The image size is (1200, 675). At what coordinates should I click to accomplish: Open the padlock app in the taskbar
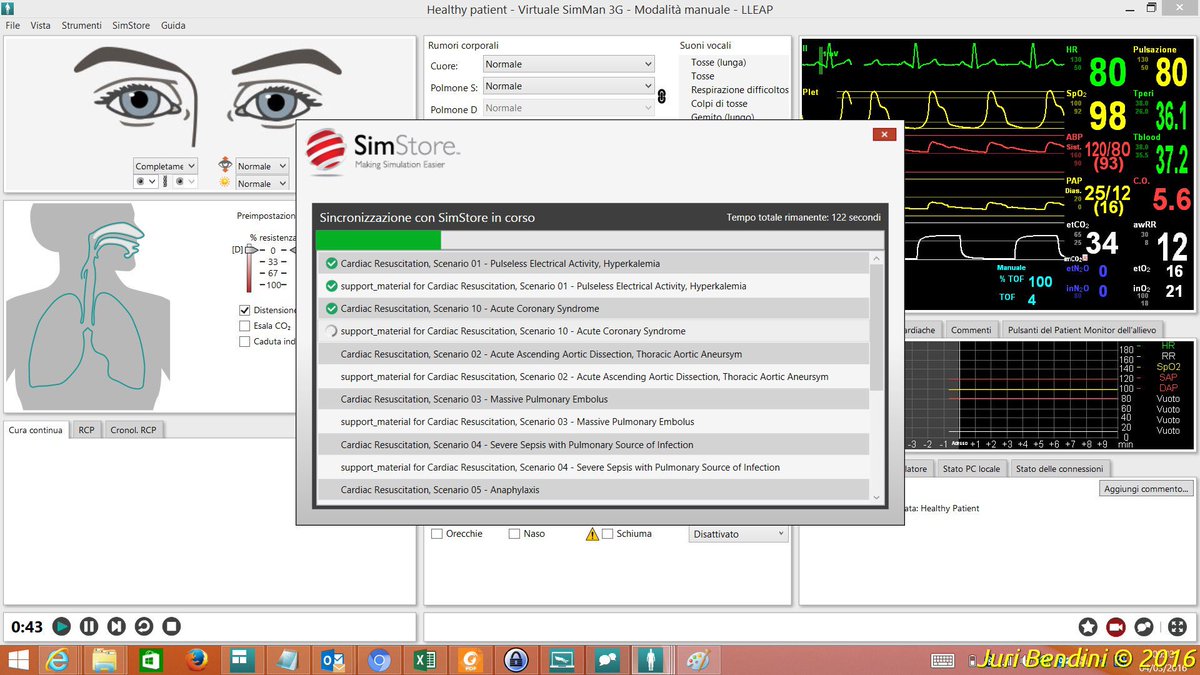click(x=516, y=660)
